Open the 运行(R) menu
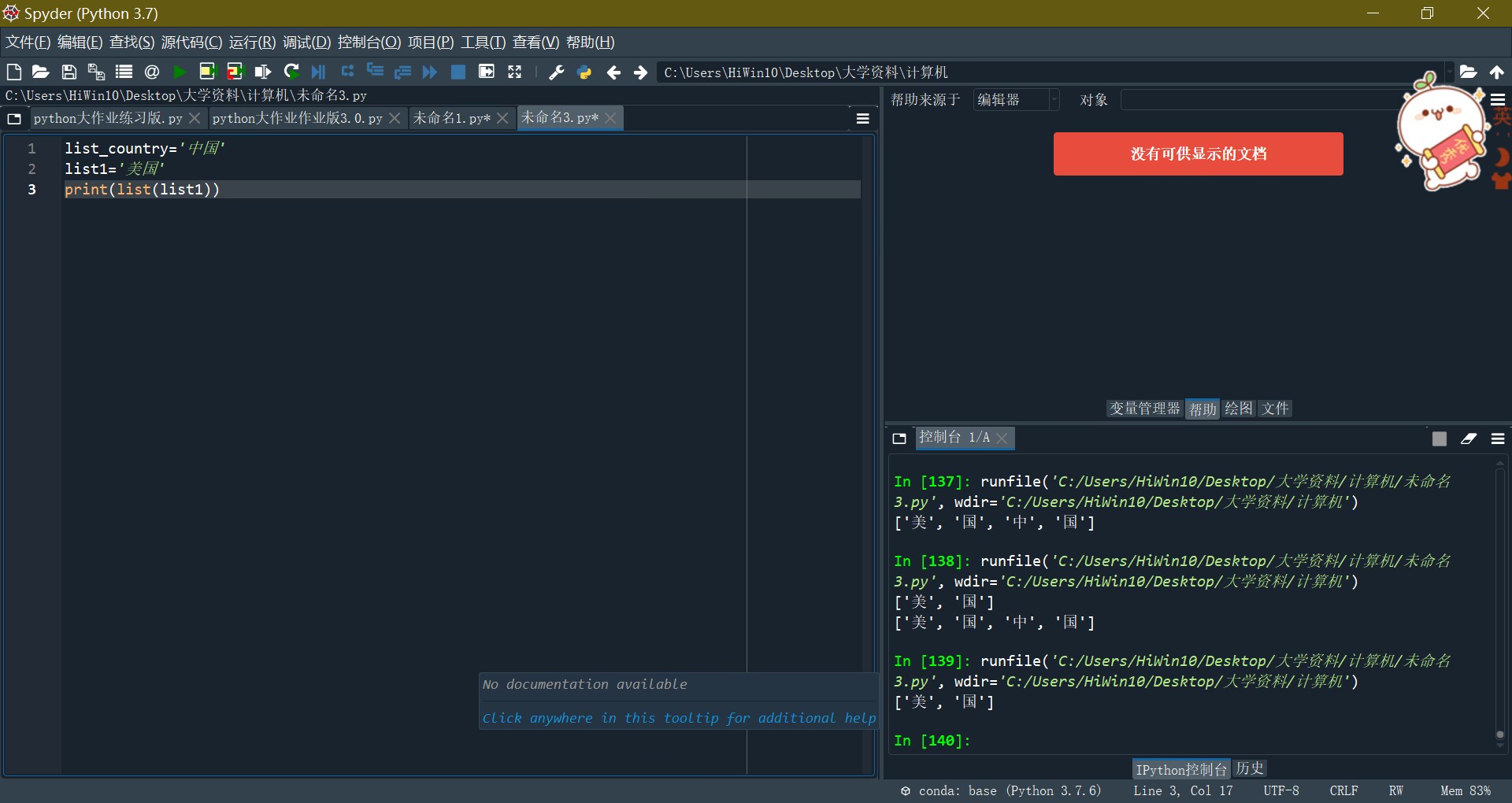This screenshot has width=1512, height=803. (252, 43)
